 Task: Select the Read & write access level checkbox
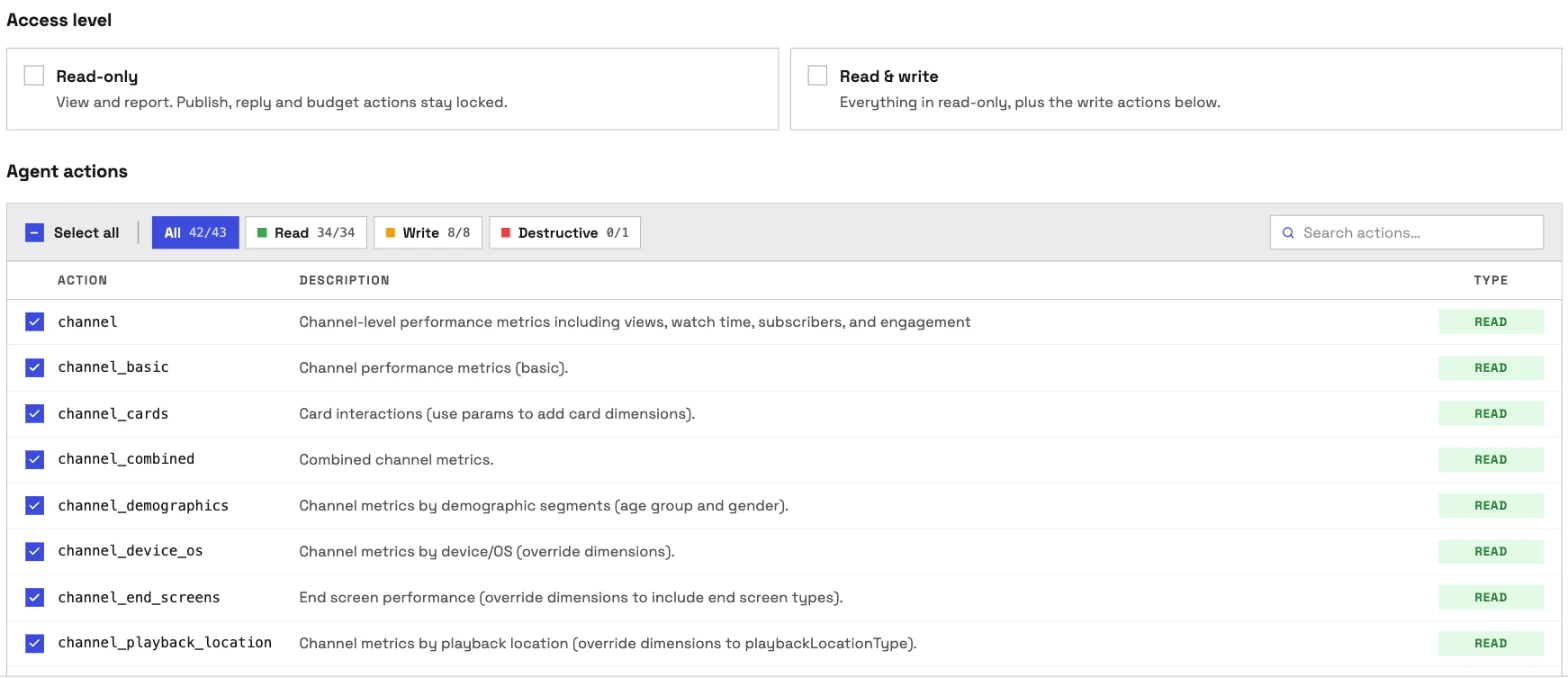point(818,76)
